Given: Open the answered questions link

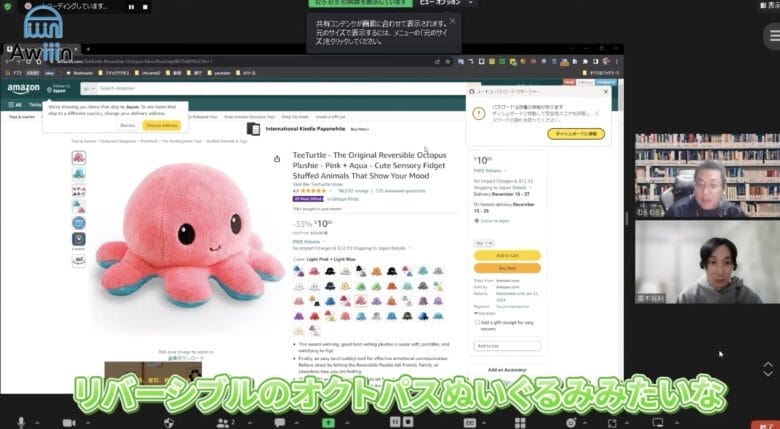Looking at the screenshot, I should pyautogui.click(x=400, y=191).
